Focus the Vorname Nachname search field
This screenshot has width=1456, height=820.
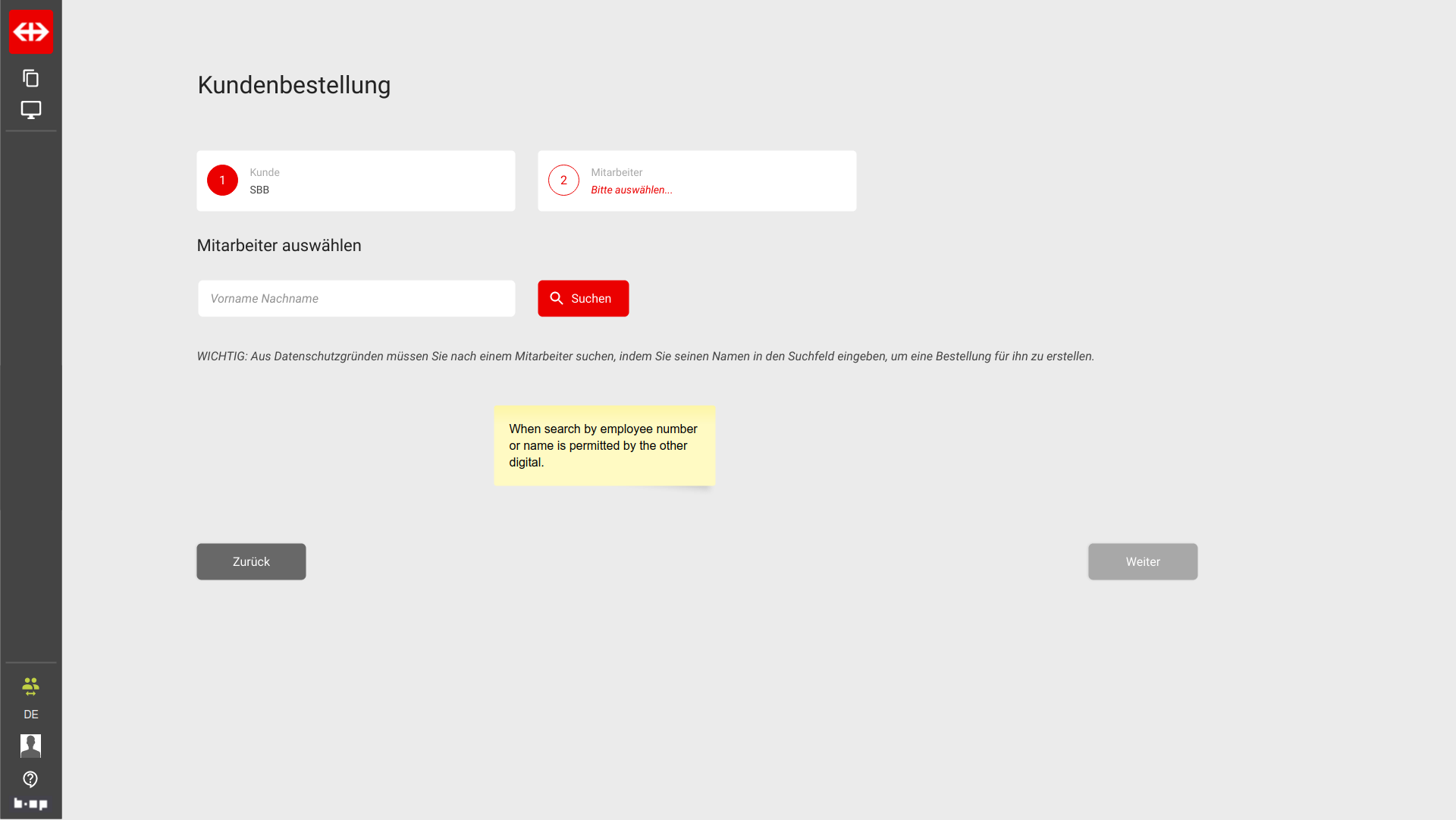coord(356,299)
